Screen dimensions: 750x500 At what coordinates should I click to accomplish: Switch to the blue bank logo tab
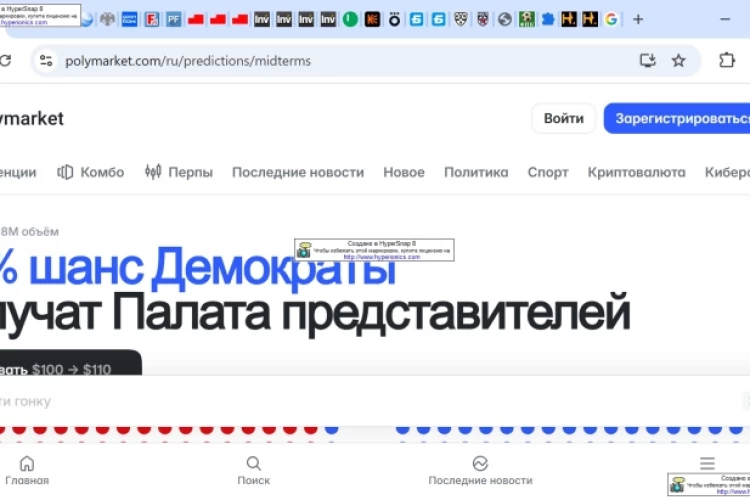(x=129, y=20)
